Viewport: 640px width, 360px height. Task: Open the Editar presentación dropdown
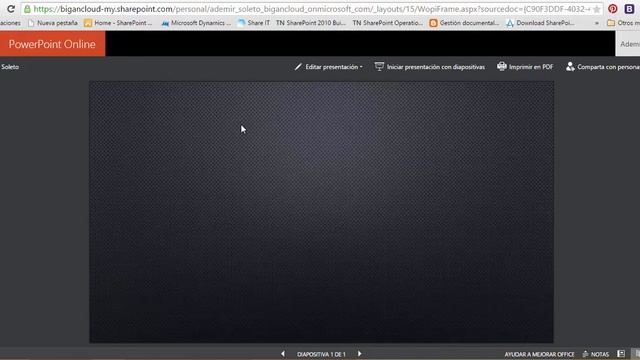point(328,67)
